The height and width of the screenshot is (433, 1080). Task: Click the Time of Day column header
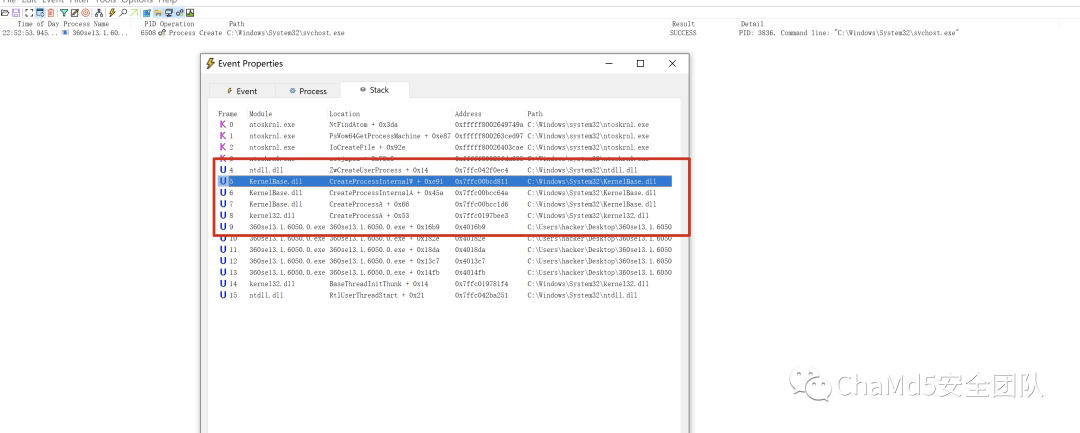point(39,24)
